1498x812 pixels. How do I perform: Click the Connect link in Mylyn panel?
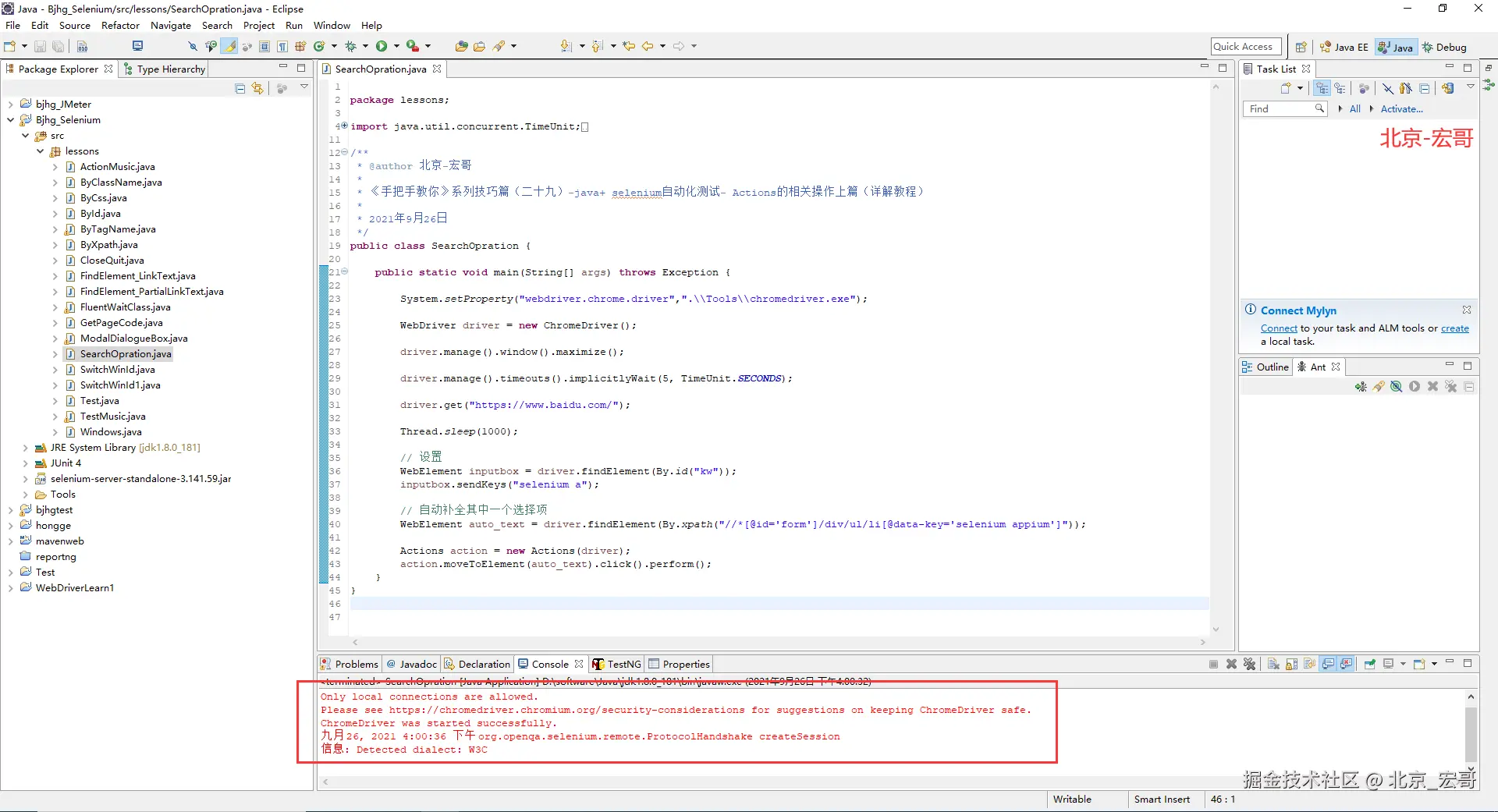[x=1279, y=328]
